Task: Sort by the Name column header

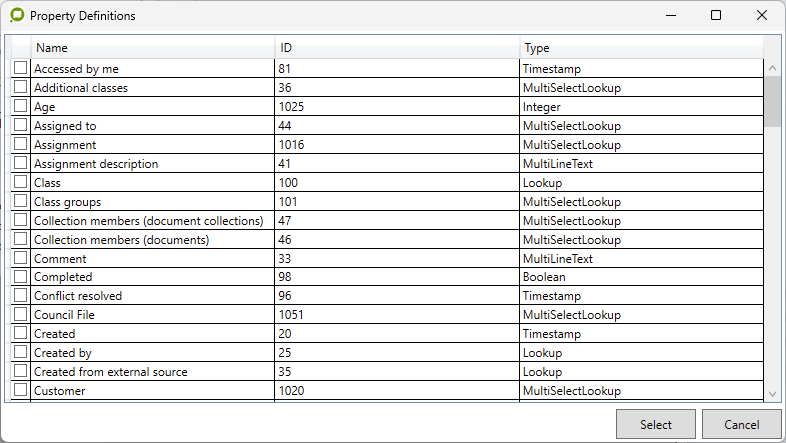Action: 152,48
